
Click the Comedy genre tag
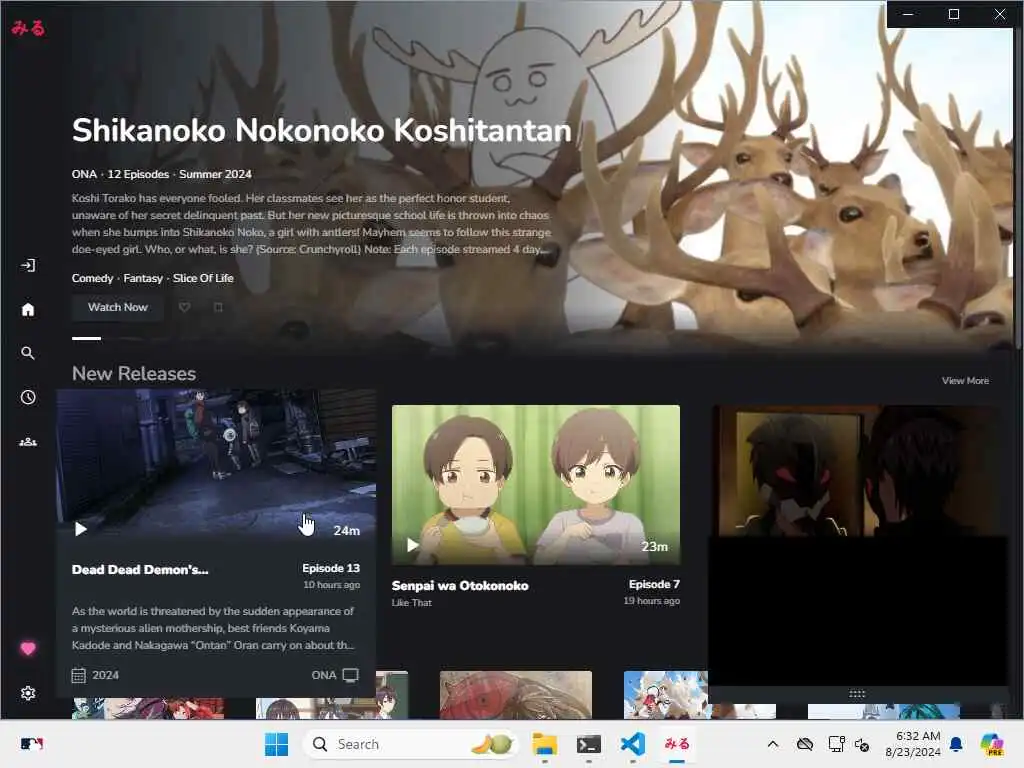click(92, 278)
